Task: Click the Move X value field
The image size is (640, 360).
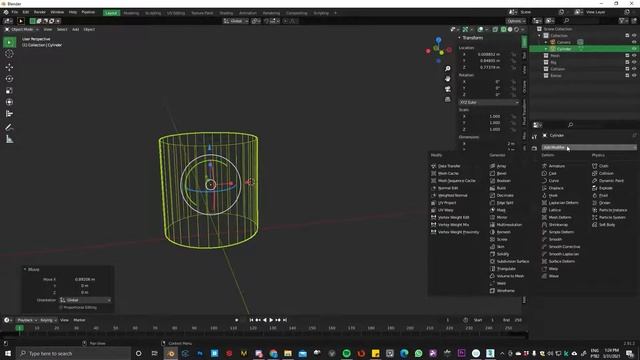Action: tap(85, 280)
